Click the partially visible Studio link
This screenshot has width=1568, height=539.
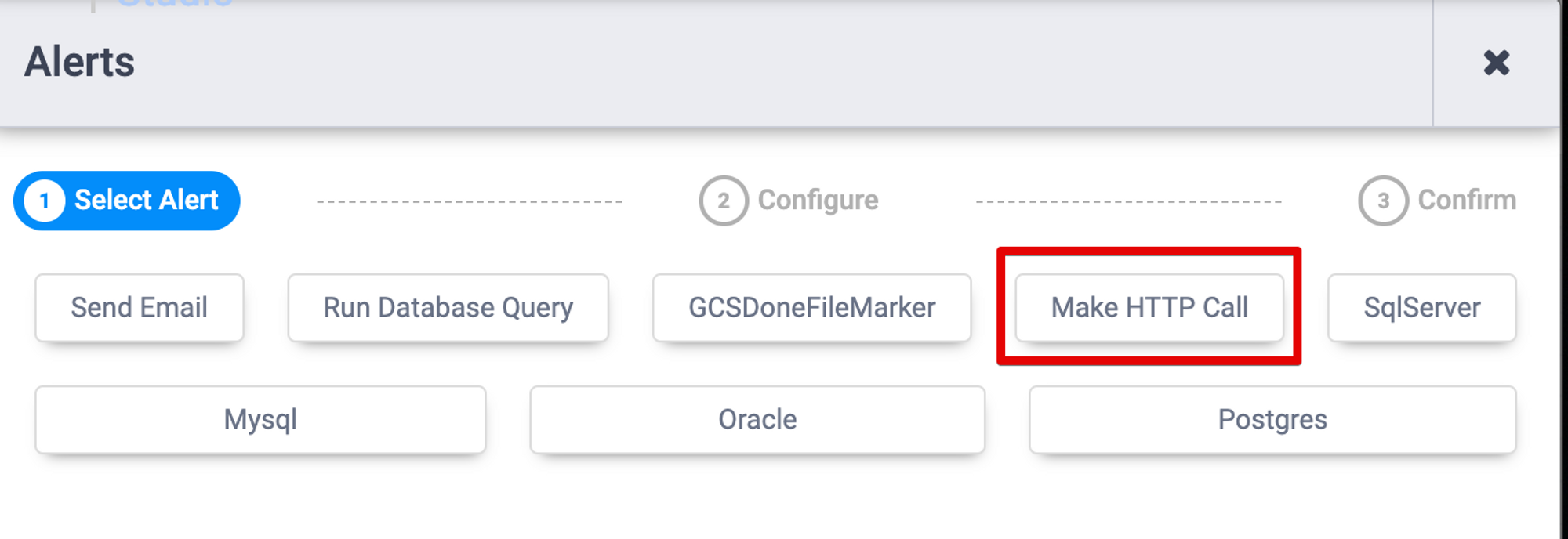(x=174, y=4)
